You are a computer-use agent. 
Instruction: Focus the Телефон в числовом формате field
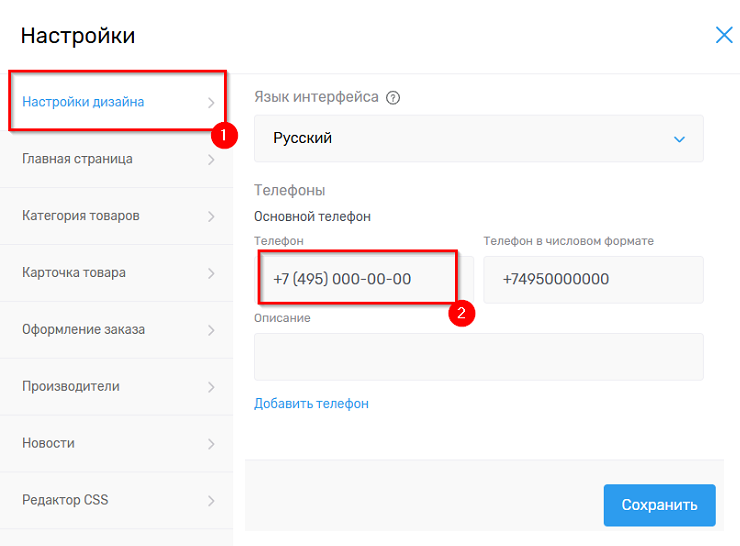coord(593,280)
